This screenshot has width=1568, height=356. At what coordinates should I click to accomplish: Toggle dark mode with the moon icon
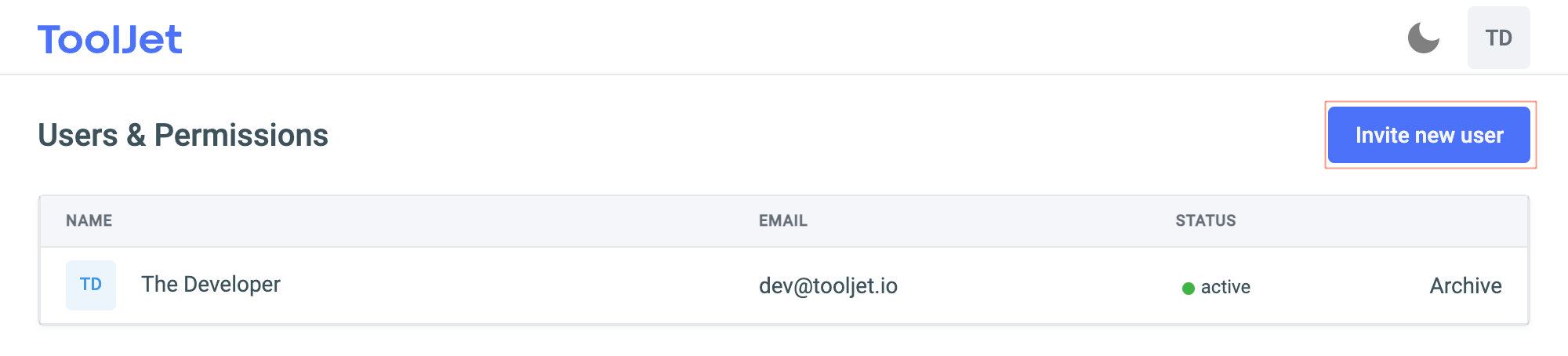click(1423, 38)
